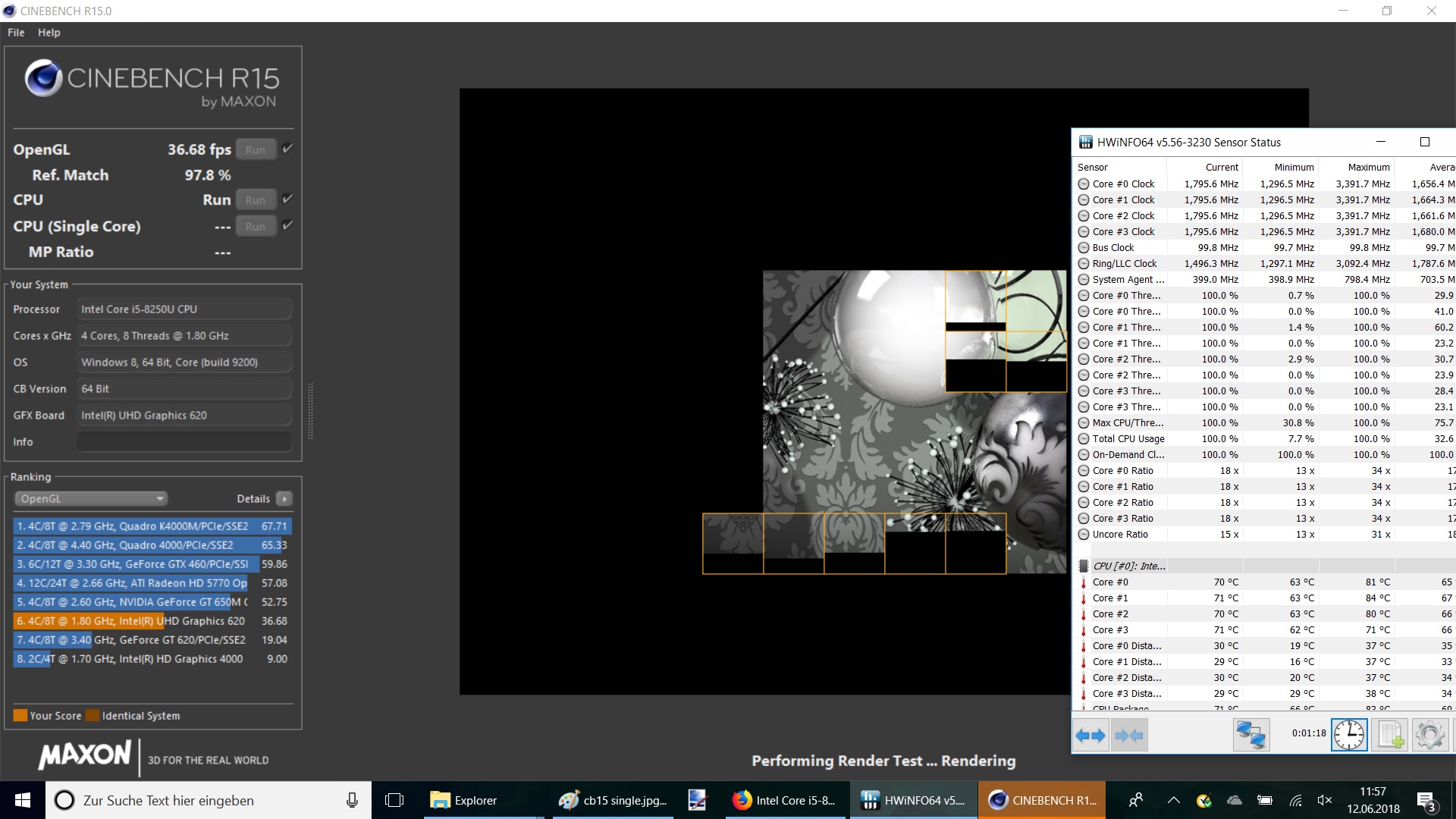Click the battery power tray icon
Image resolution: width=1456 pixels, height=819 pixels.
[x=1265, y=800]
